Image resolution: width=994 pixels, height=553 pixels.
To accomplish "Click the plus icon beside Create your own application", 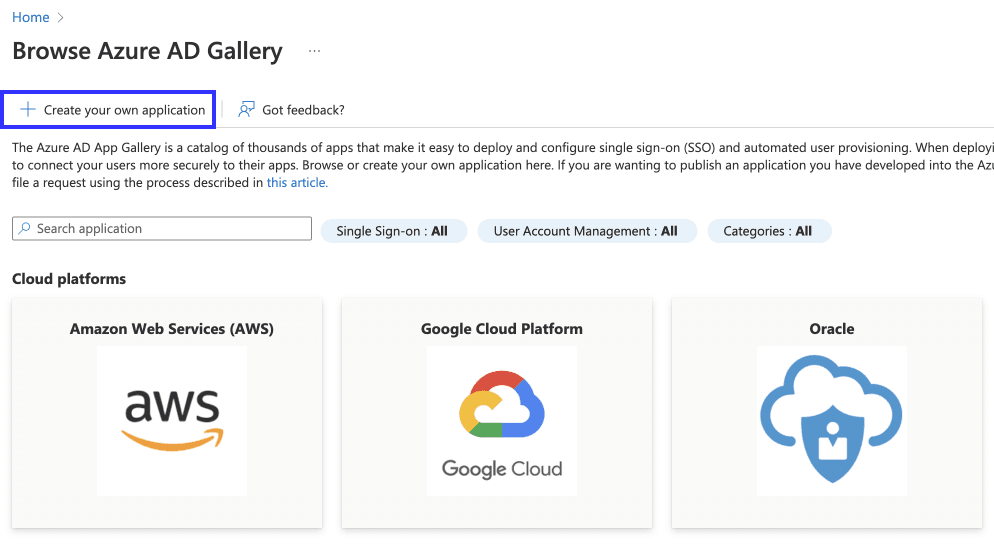I will coord(27,110).
